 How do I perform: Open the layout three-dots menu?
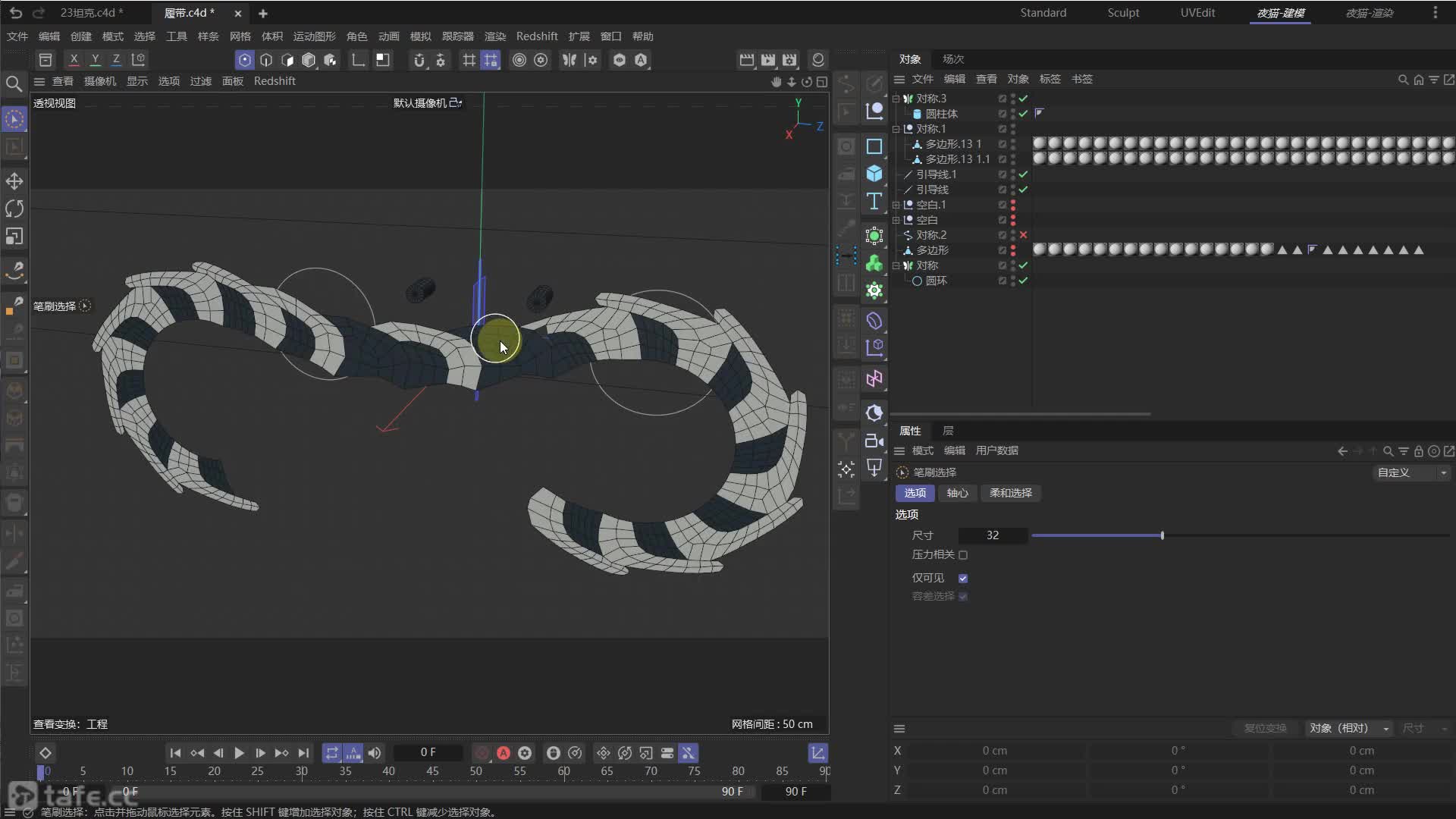pos(1436,13)
